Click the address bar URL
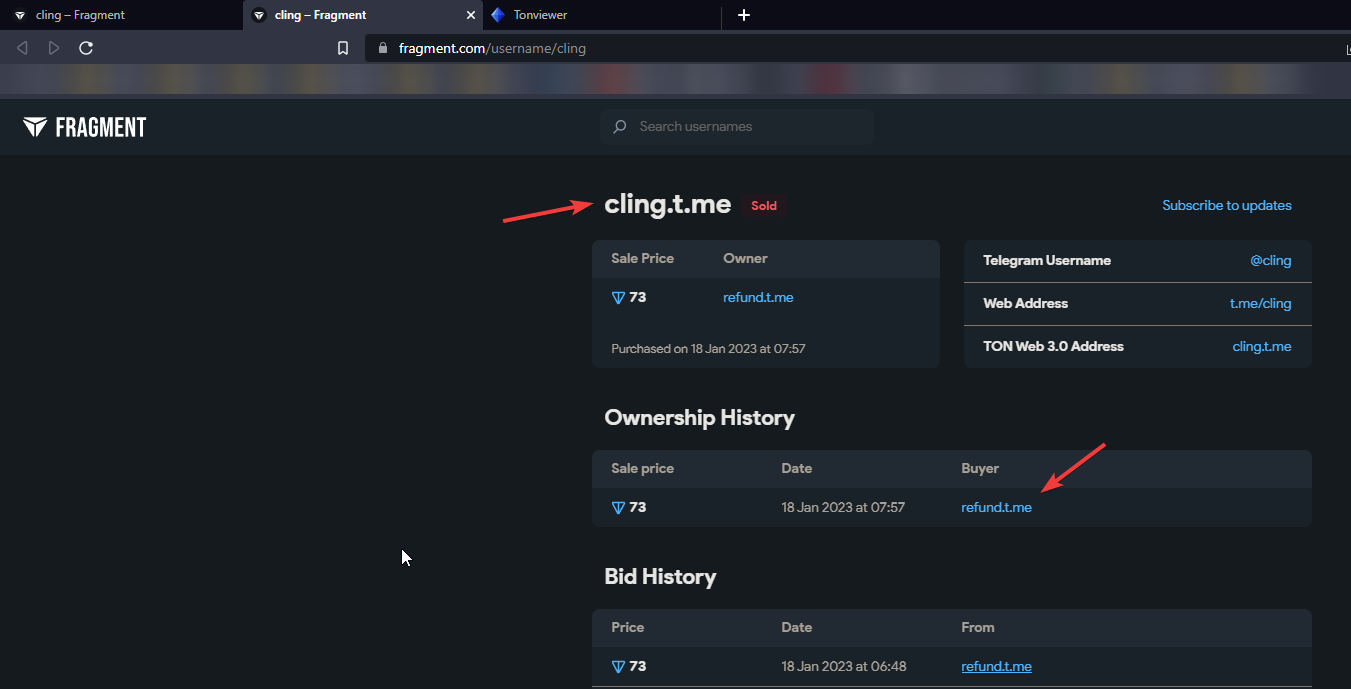 pos(492,48)
